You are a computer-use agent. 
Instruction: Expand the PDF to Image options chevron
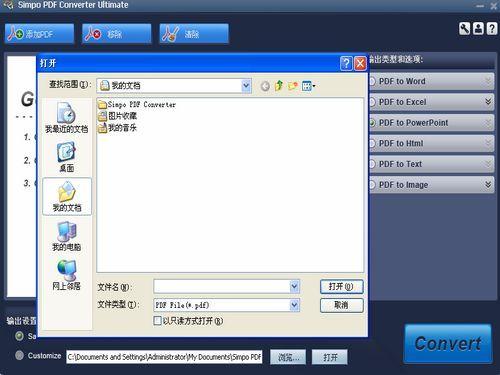[488, 184]
